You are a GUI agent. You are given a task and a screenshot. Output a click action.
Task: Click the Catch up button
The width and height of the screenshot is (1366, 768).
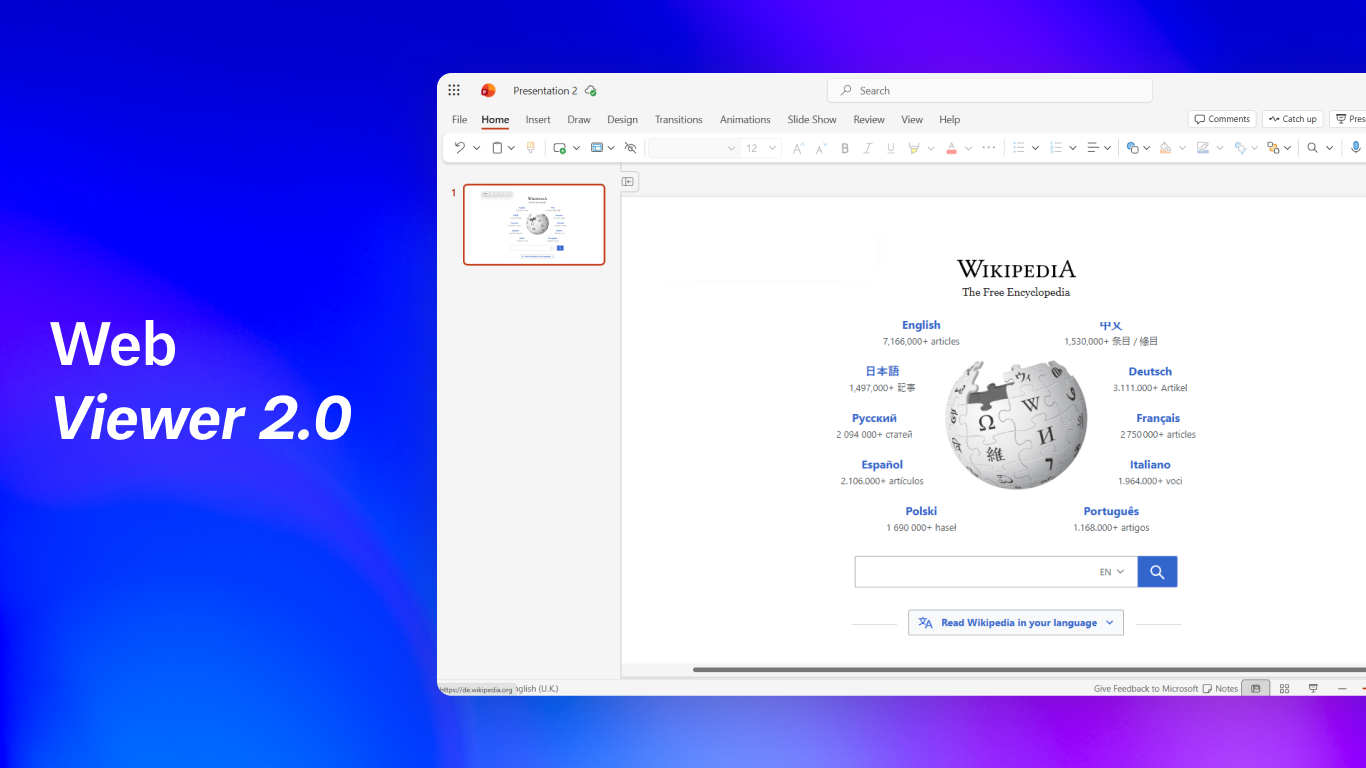[1292, 119]
